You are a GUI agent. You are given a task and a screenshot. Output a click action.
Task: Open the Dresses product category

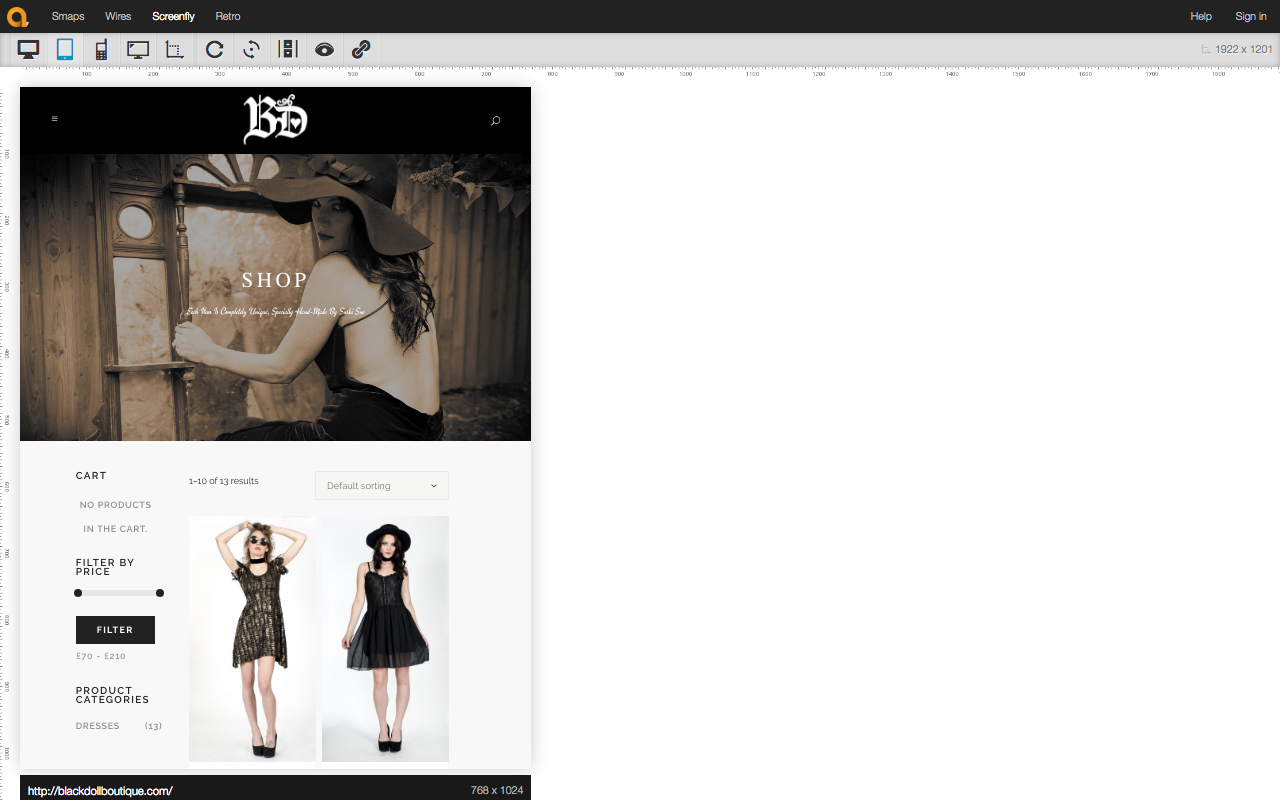(98, 726)
